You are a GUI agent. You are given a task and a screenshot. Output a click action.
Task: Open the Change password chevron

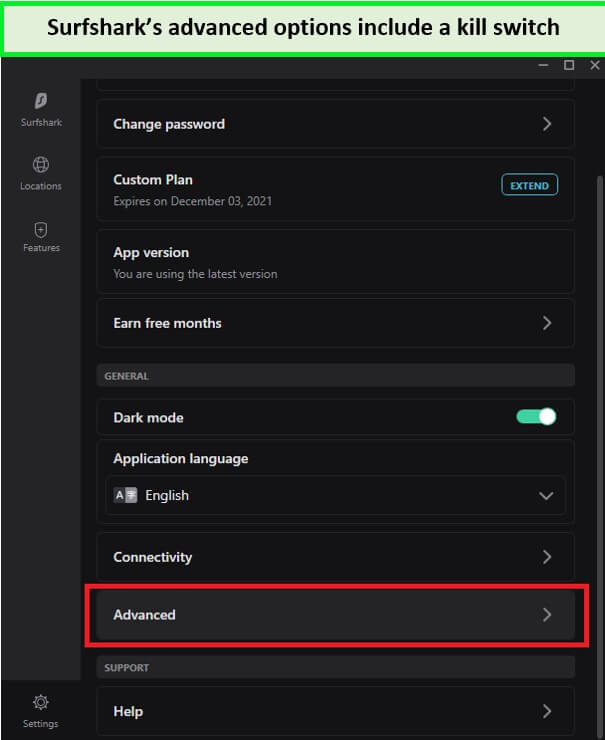coord(546,124)
